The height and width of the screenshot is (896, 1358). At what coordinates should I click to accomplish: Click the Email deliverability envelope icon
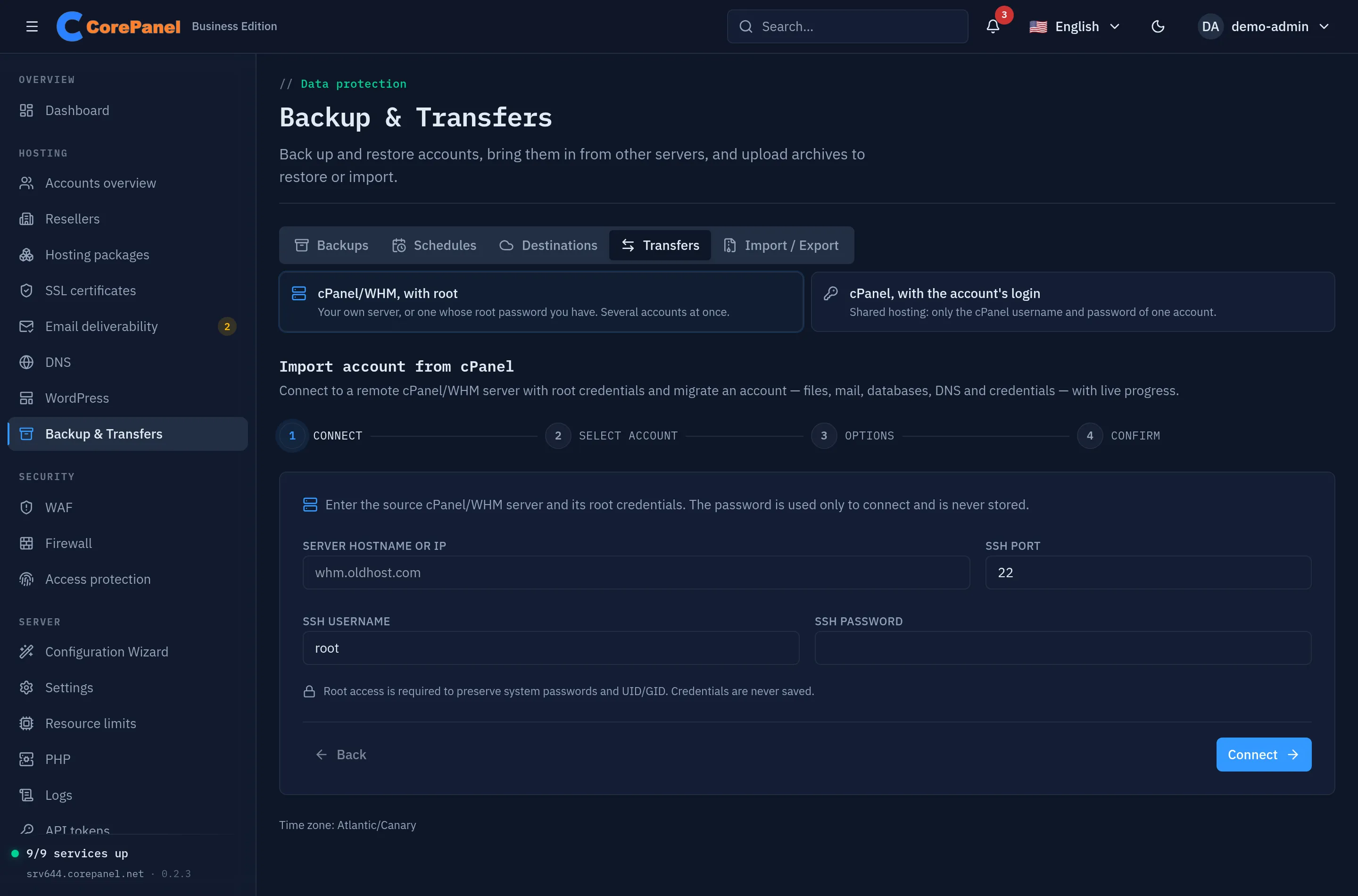pyautogui.click(x=26, y=326)
